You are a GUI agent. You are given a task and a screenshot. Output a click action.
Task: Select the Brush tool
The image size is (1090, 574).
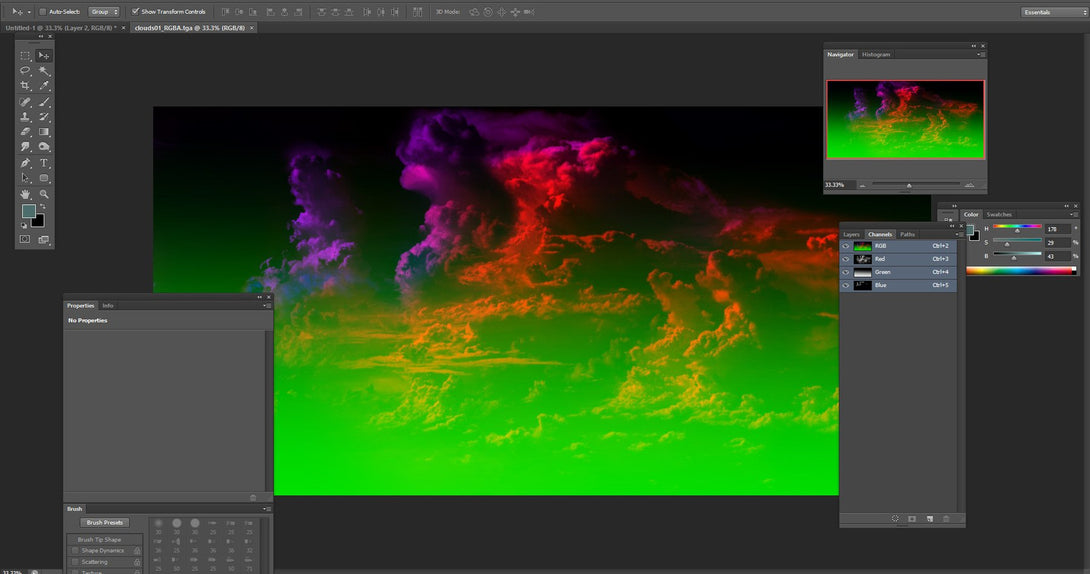[44, 102]
